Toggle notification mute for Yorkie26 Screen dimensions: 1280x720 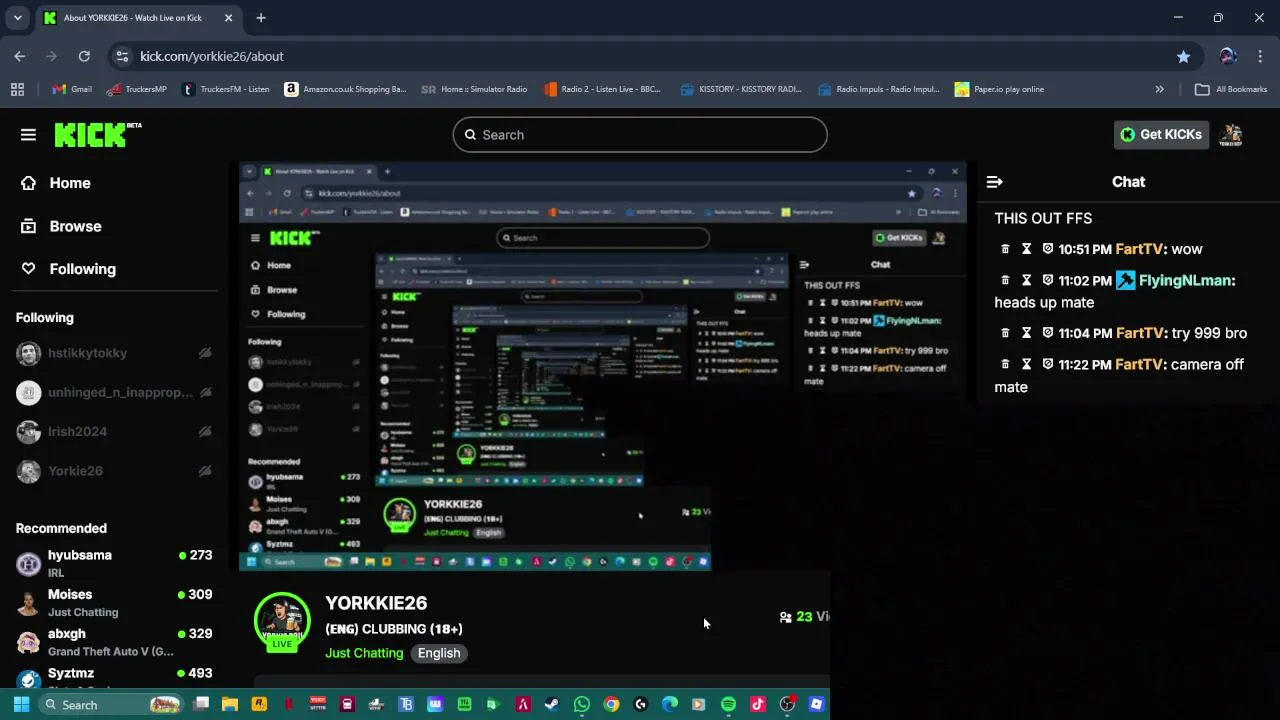[x=205, y=471]
